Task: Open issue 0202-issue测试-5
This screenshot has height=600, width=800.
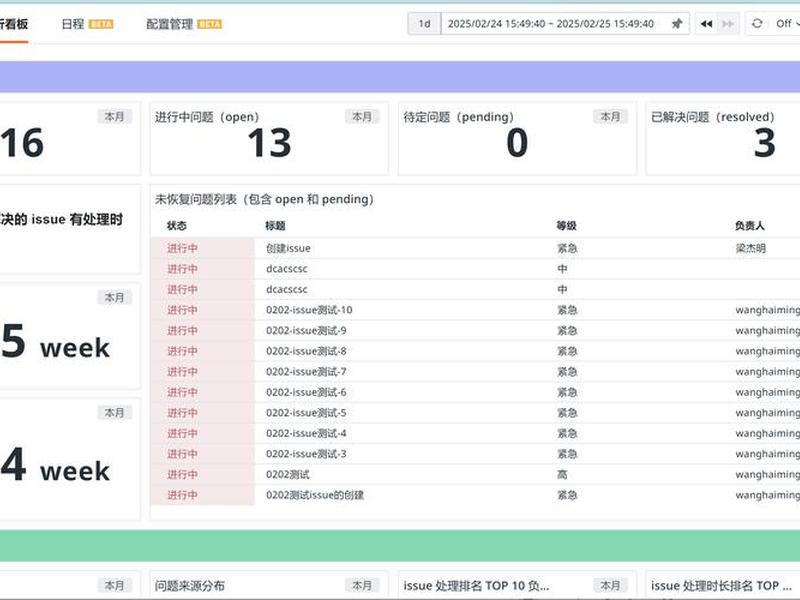Action: click(x=306, y=413)
